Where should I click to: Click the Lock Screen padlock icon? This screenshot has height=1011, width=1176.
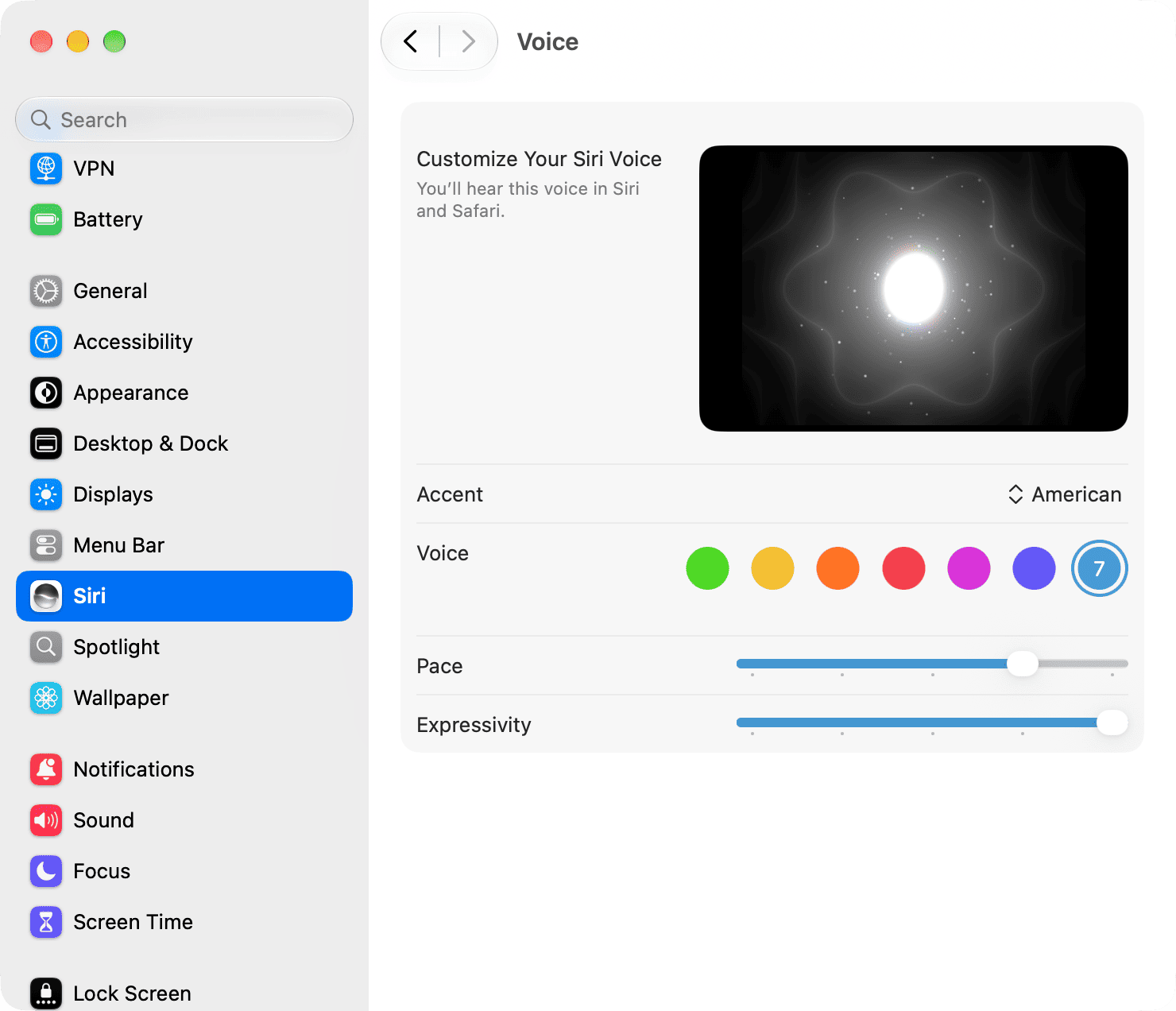[46, 994]
